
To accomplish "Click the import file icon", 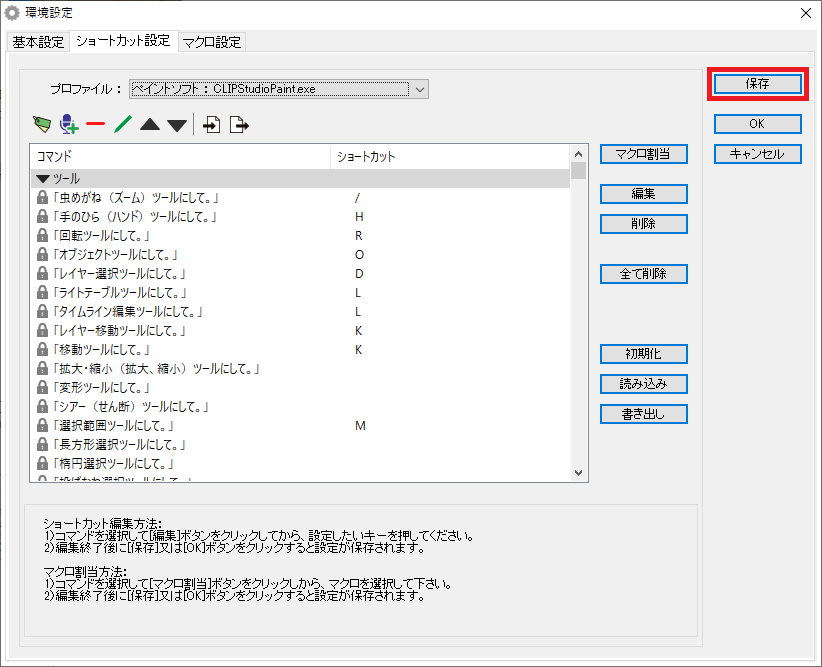I will [x=212, y=125].
